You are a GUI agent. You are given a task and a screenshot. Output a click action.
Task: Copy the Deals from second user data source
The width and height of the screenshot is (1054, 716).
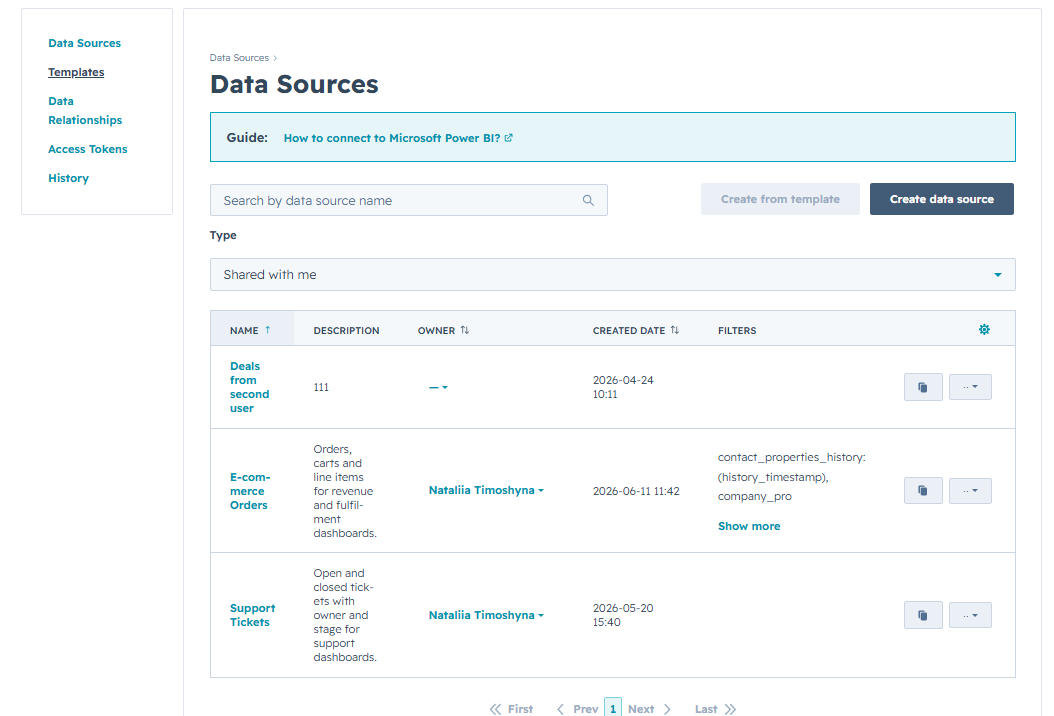(923, 387)
